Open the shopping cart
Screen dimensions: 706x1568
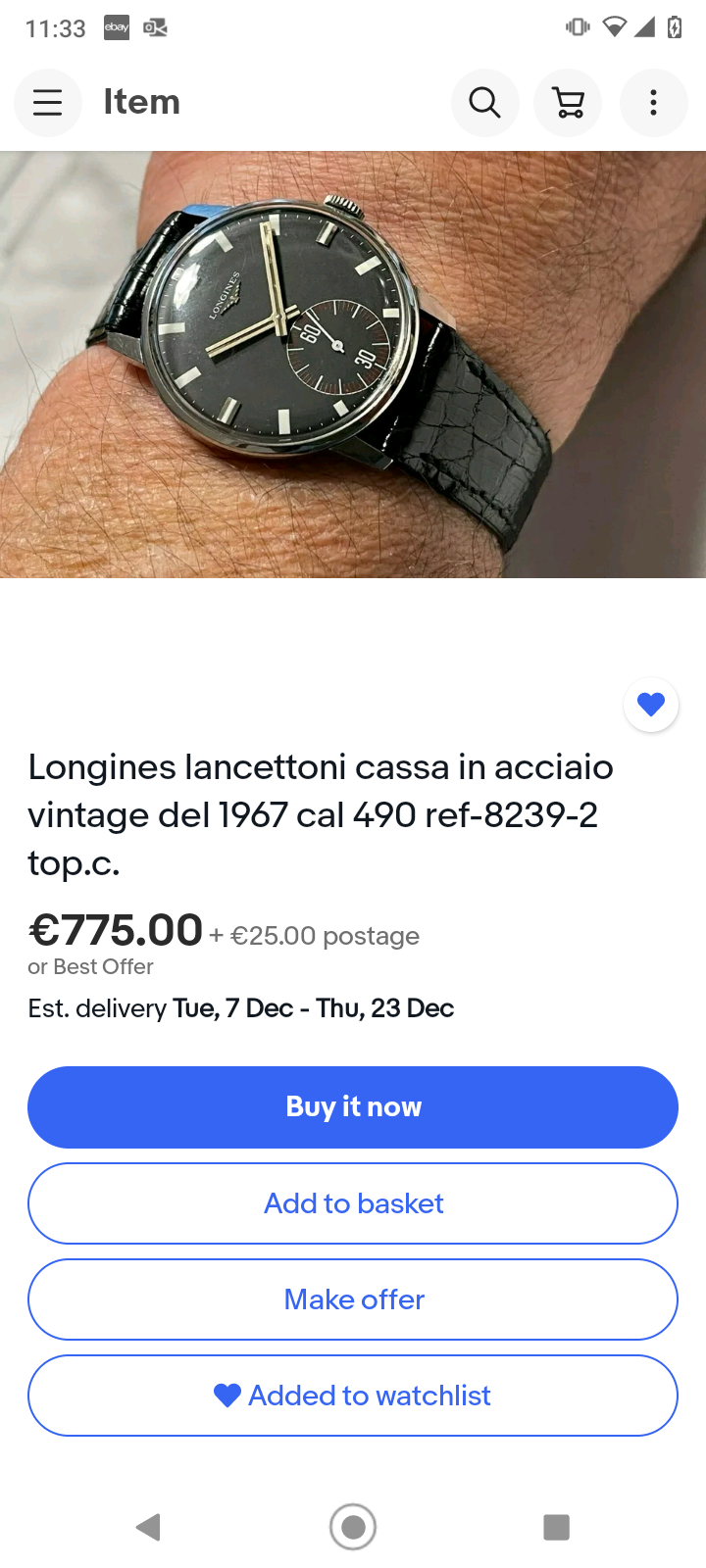point(569,102)
